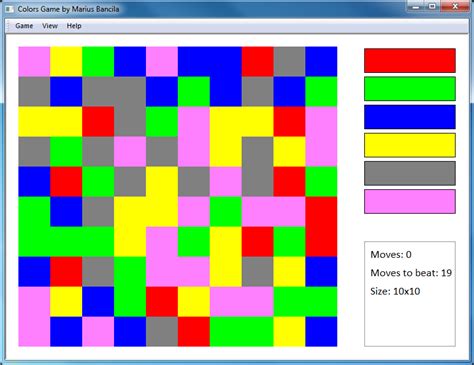Click the blue cell in the board's top-right corner
This screenshot has height=365, width=474.
[321, 62]
